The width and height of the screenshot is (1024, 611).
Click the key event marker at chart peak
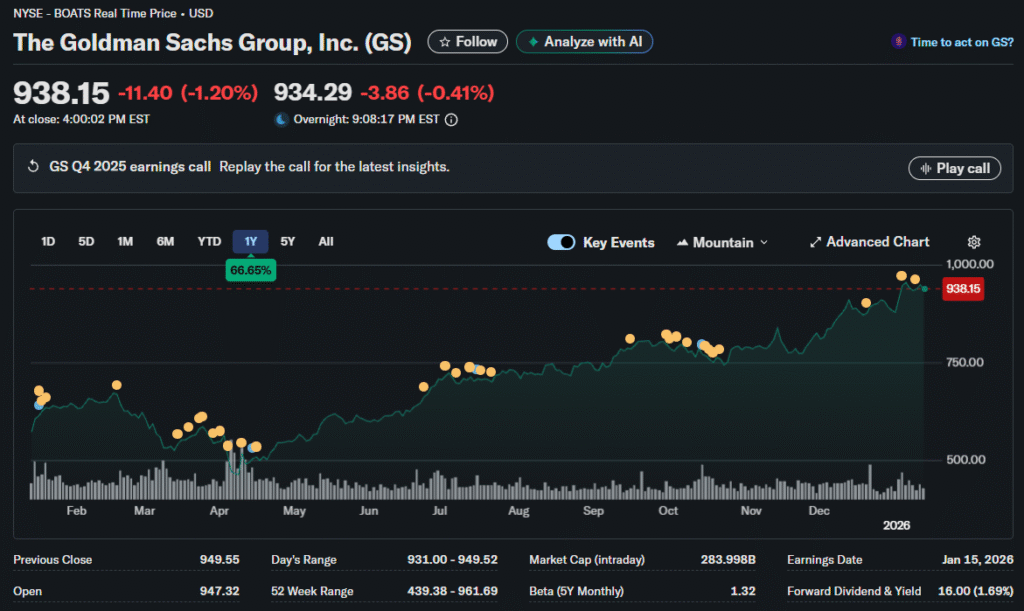(902, 276)
